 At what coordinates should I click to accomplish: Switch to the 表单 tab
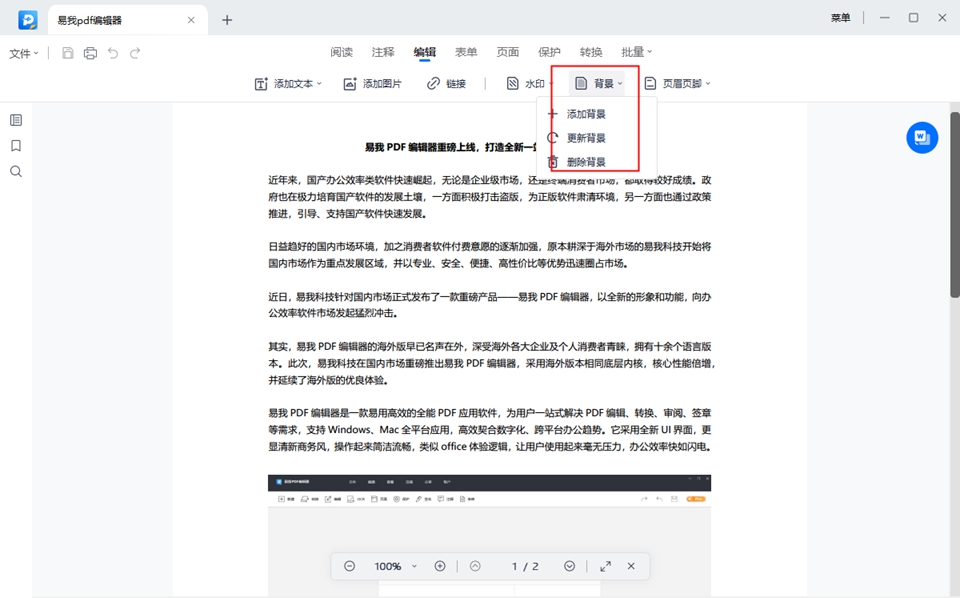coord(466,52)
